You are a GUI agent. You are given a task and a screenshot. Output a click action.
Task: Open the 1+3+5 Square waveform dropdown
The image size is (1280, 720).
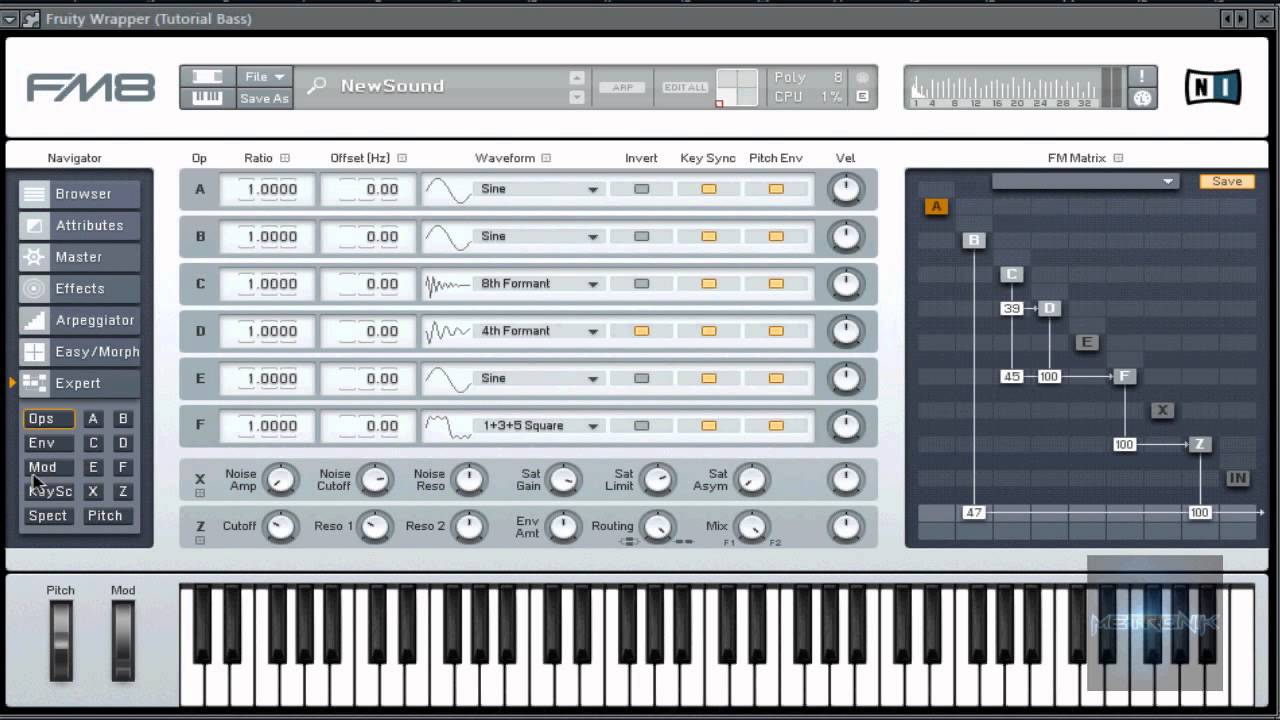[539, 426]
